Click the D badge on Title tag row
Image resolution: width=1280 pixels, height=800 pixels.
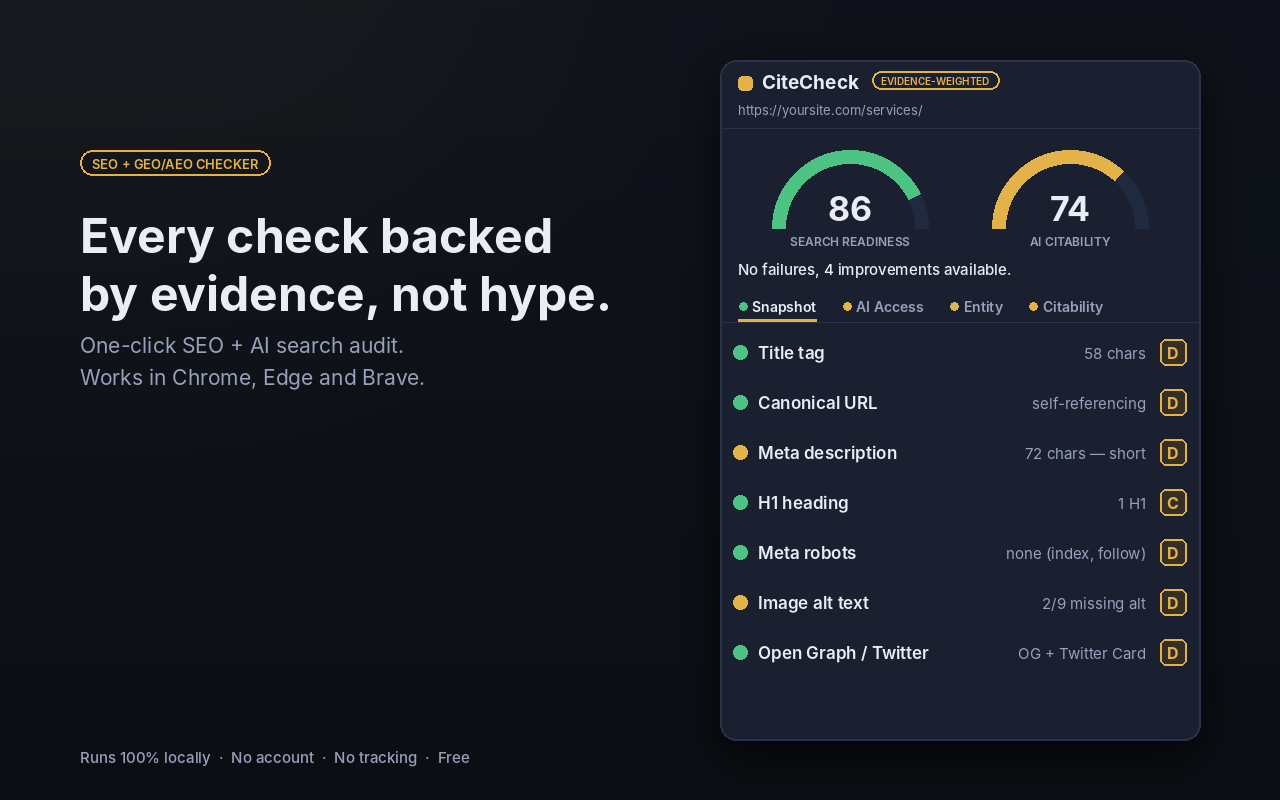pos(1173,353)
